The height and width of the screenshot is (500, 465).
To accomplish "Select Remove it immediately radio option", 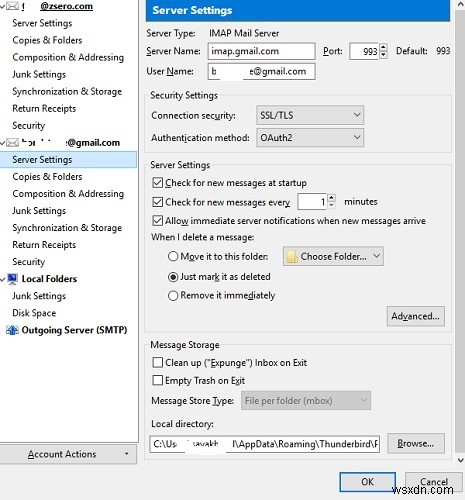I will coord(173,296).
